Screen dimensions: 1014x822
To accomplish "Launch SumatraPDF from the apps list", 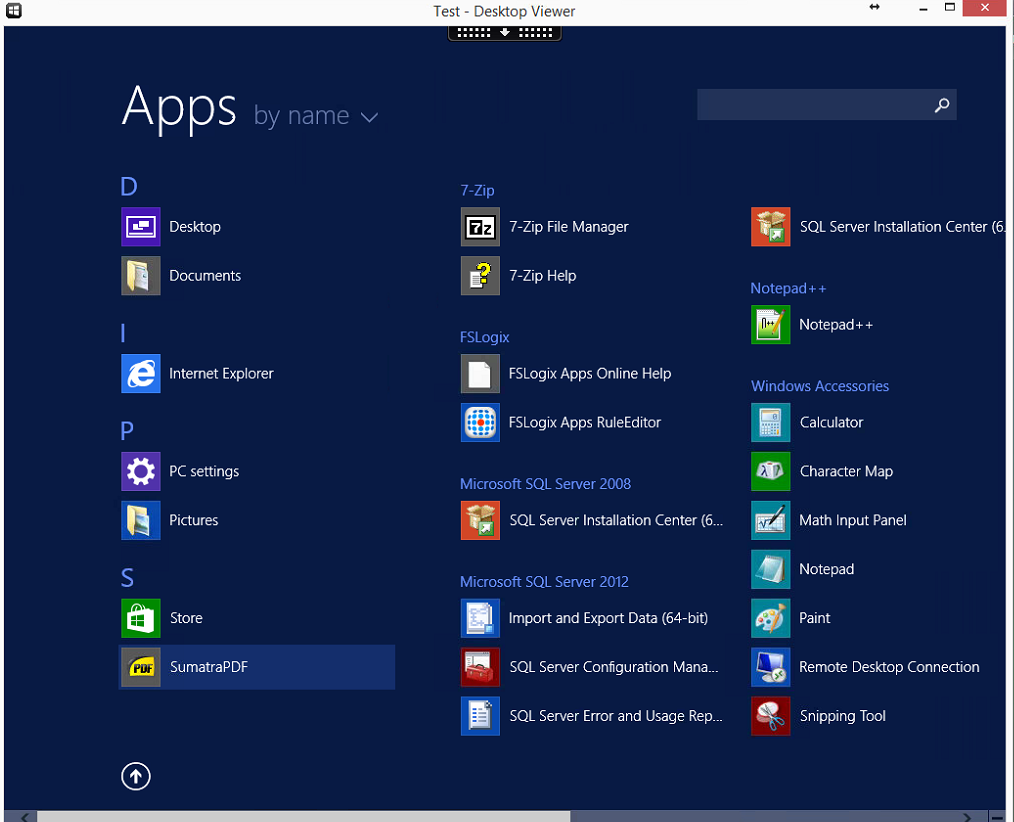I will pos(257,667).
